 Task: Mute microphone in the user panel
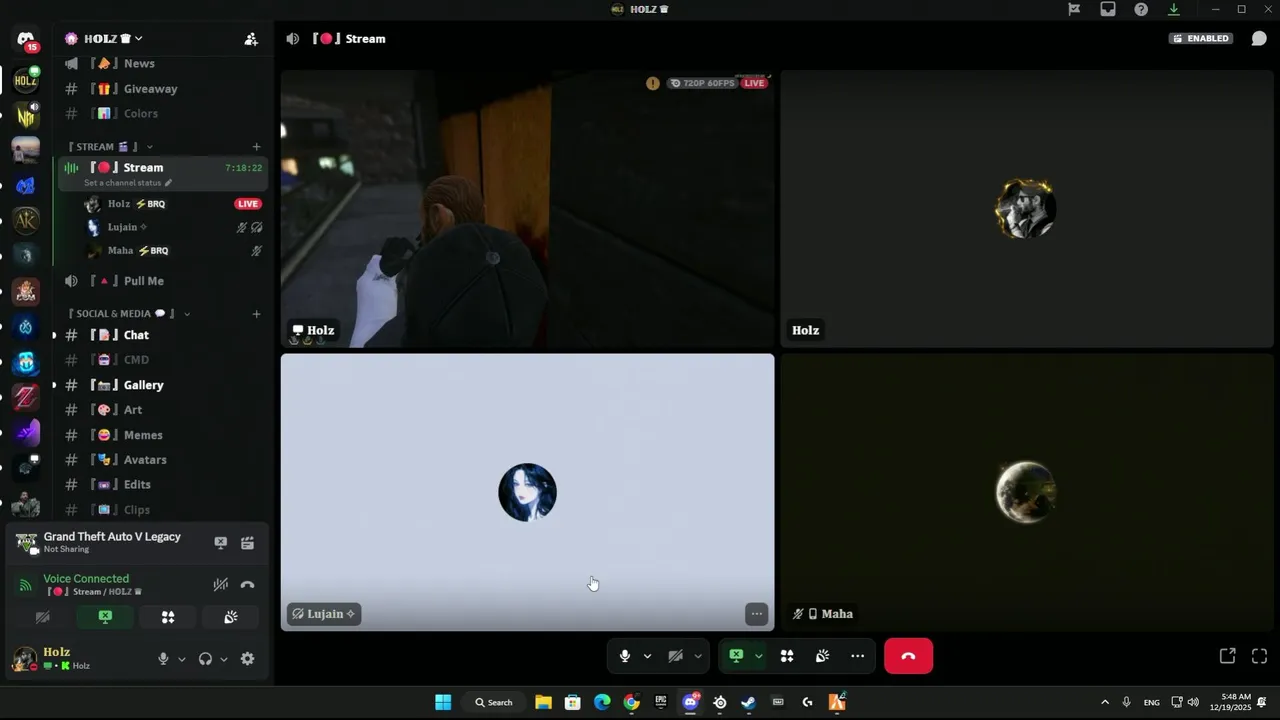click(163, 659)
